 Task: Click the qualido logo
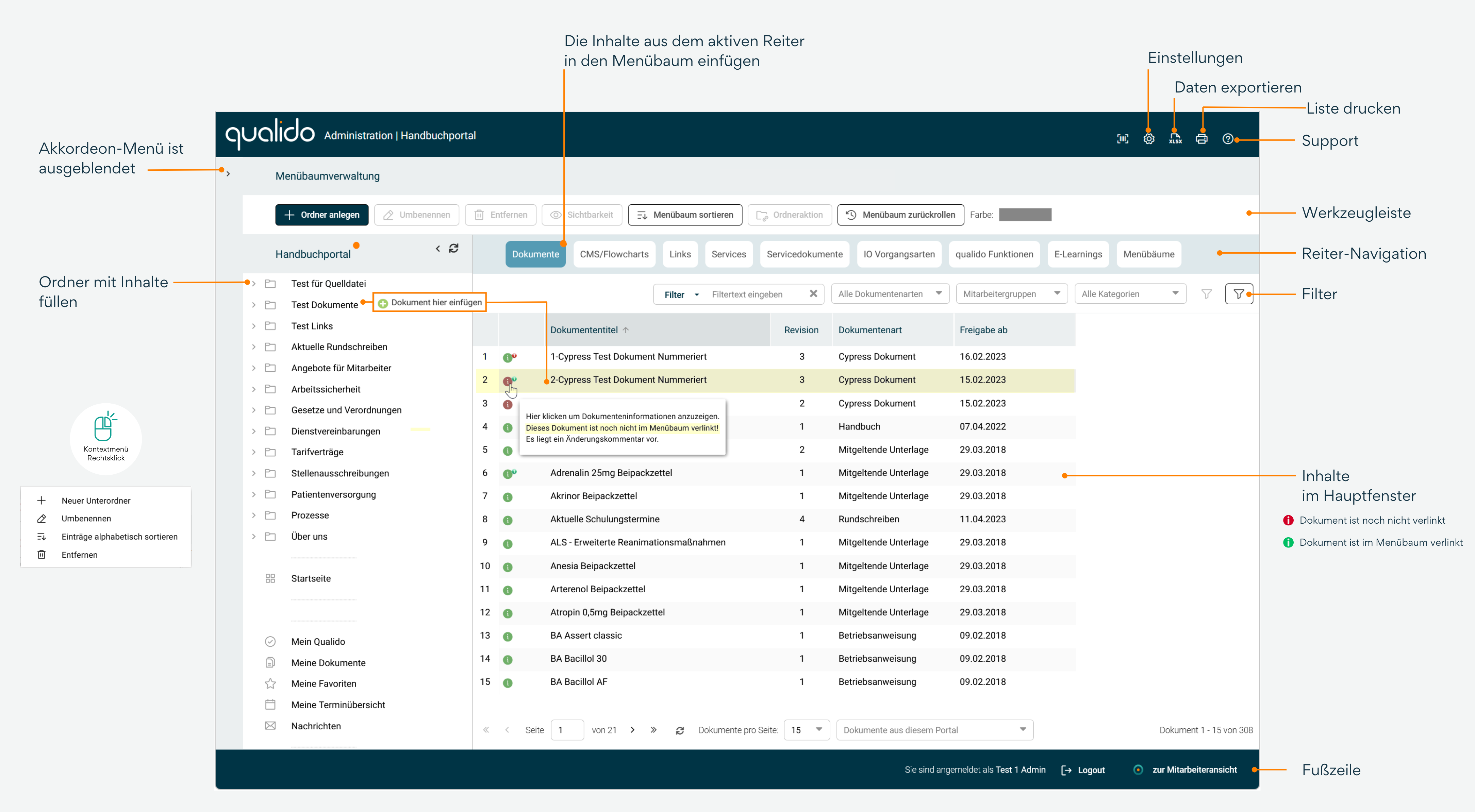[x=270, y=134]
